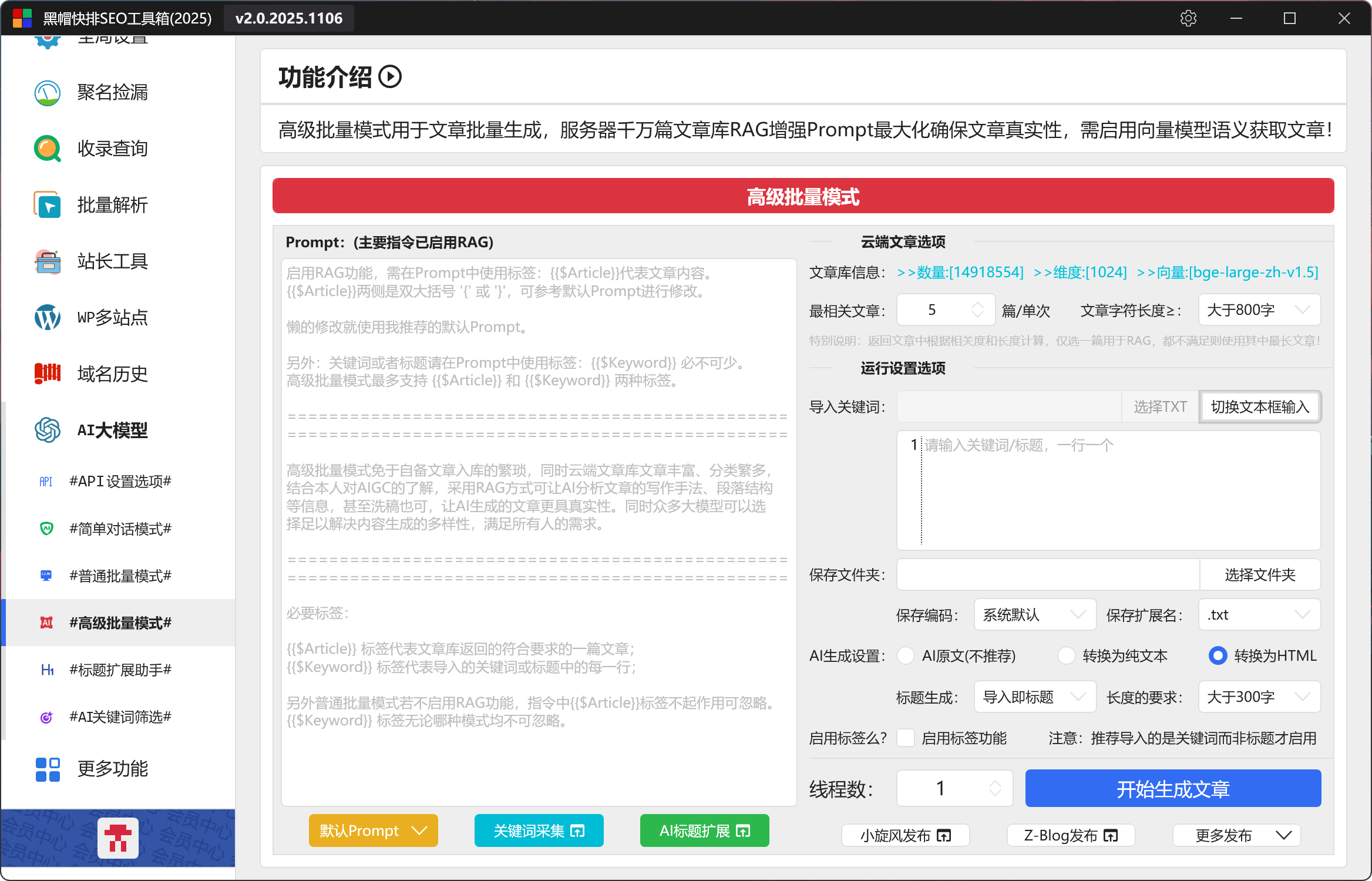Select 转换为纯文本 radio option

(x=1066, y=655)
